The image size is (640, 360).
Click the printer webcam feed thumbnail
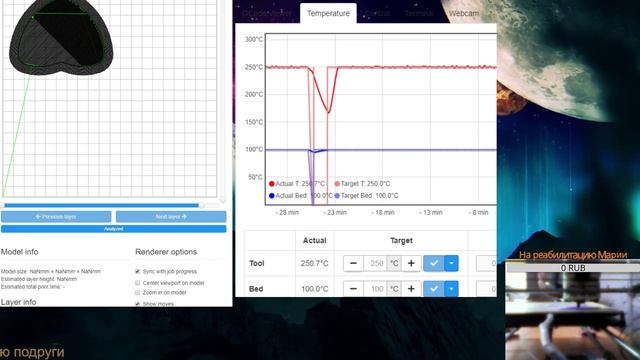point(573,316)
